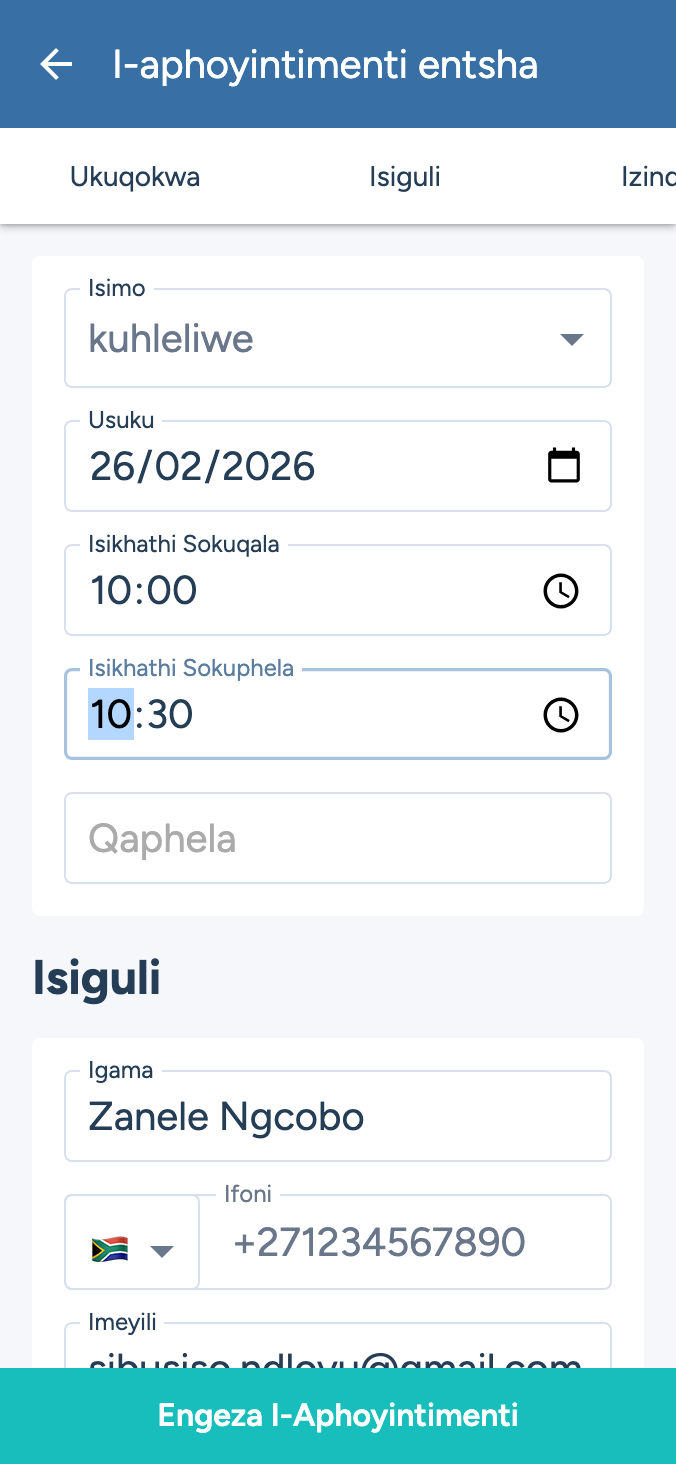Click the Qaphela notes field
Viewport: 676px width, 1464px height.
[x=338, y=838]
